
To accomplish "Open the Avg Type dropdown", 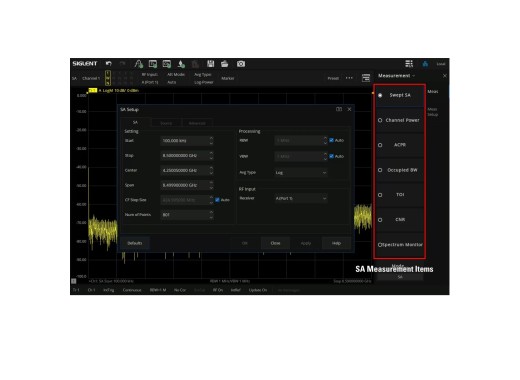I will [301, 172].
